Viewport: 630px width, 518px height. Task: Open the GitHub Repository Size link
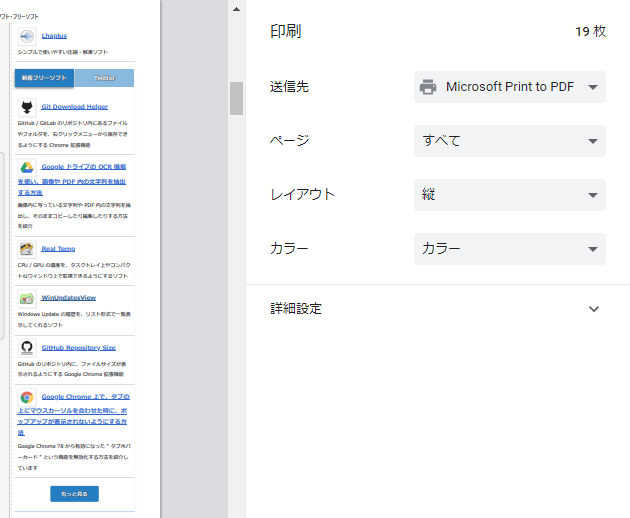[79, 348]
